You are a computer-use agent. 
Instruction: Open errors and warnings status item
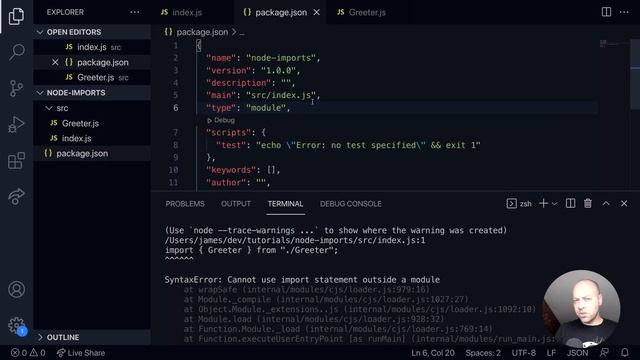(28, 353)
